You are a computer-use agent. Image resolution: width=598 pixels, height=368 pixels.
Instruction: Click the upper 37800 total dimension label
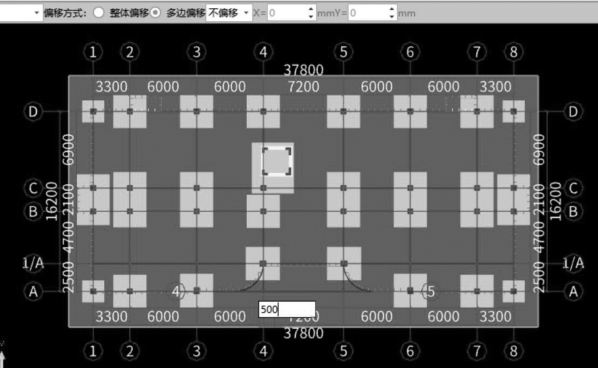click(x=304, y=70)
